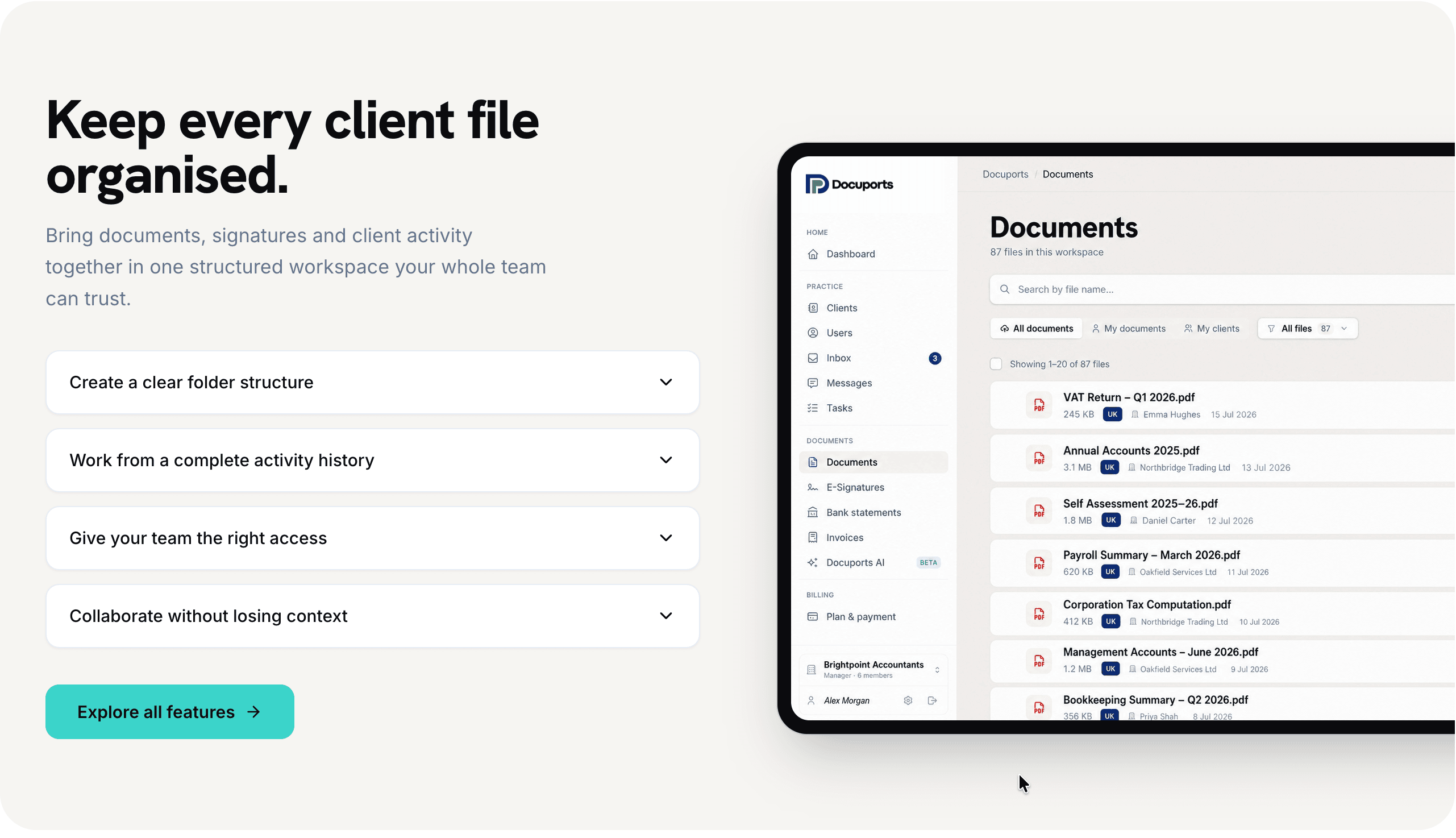This screenshot has width=1456, height=838.
Task: Open the All files filter dropdown
Action: point(1308,329)
